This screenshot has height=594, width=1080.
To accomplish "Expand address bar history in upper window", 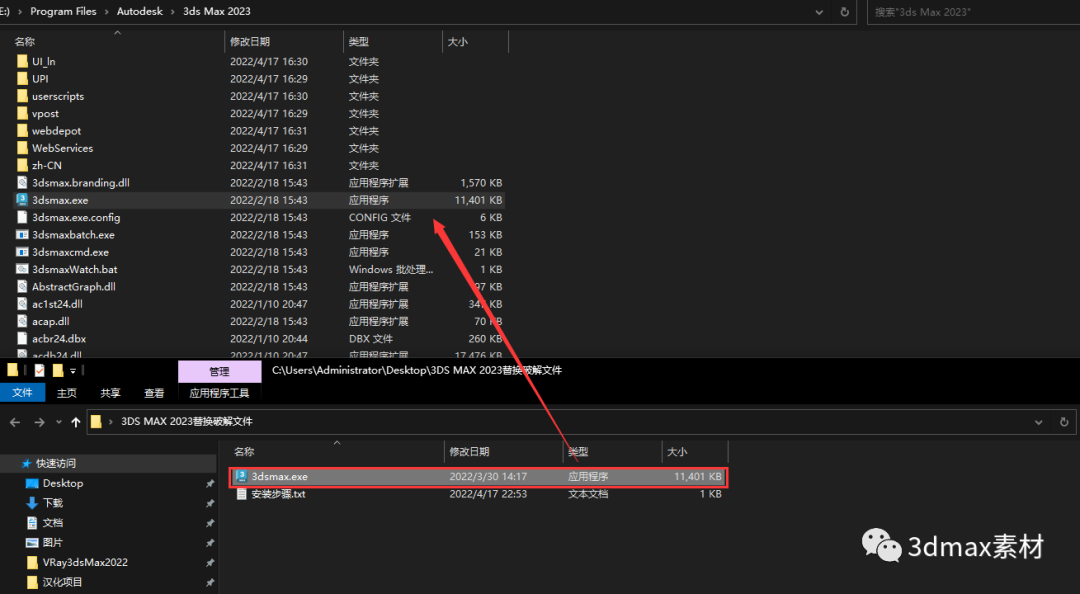I will (x=819, y=12).
